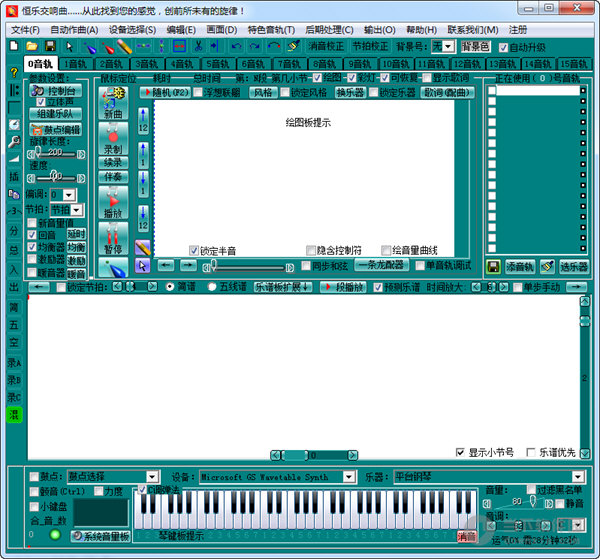Screen dimensions: 600x559
Task: Click the 播放 play button
Action: point(113,202)
